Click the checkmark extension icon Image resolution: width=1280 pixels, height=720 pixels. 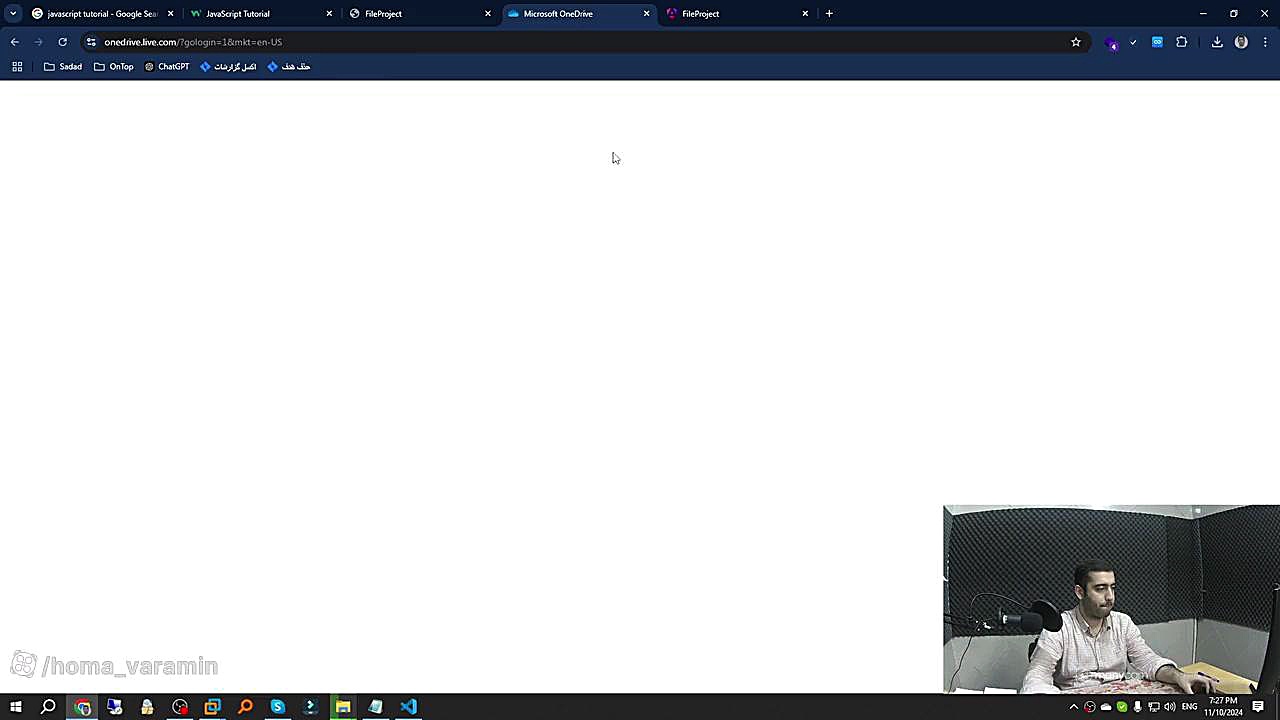tap(1133, 42)
